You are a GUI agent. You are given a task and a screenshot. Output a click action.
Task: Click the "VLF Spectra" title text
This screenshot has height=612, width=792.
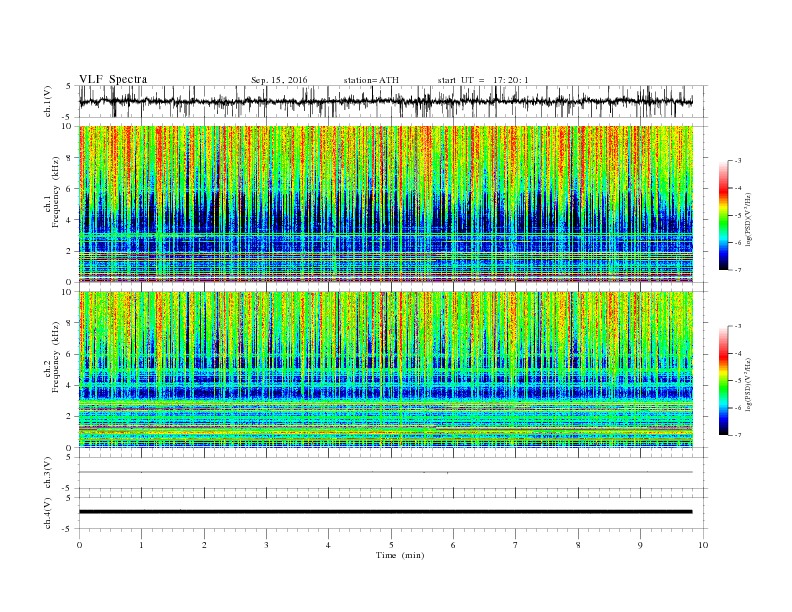[x=113, y=79]
